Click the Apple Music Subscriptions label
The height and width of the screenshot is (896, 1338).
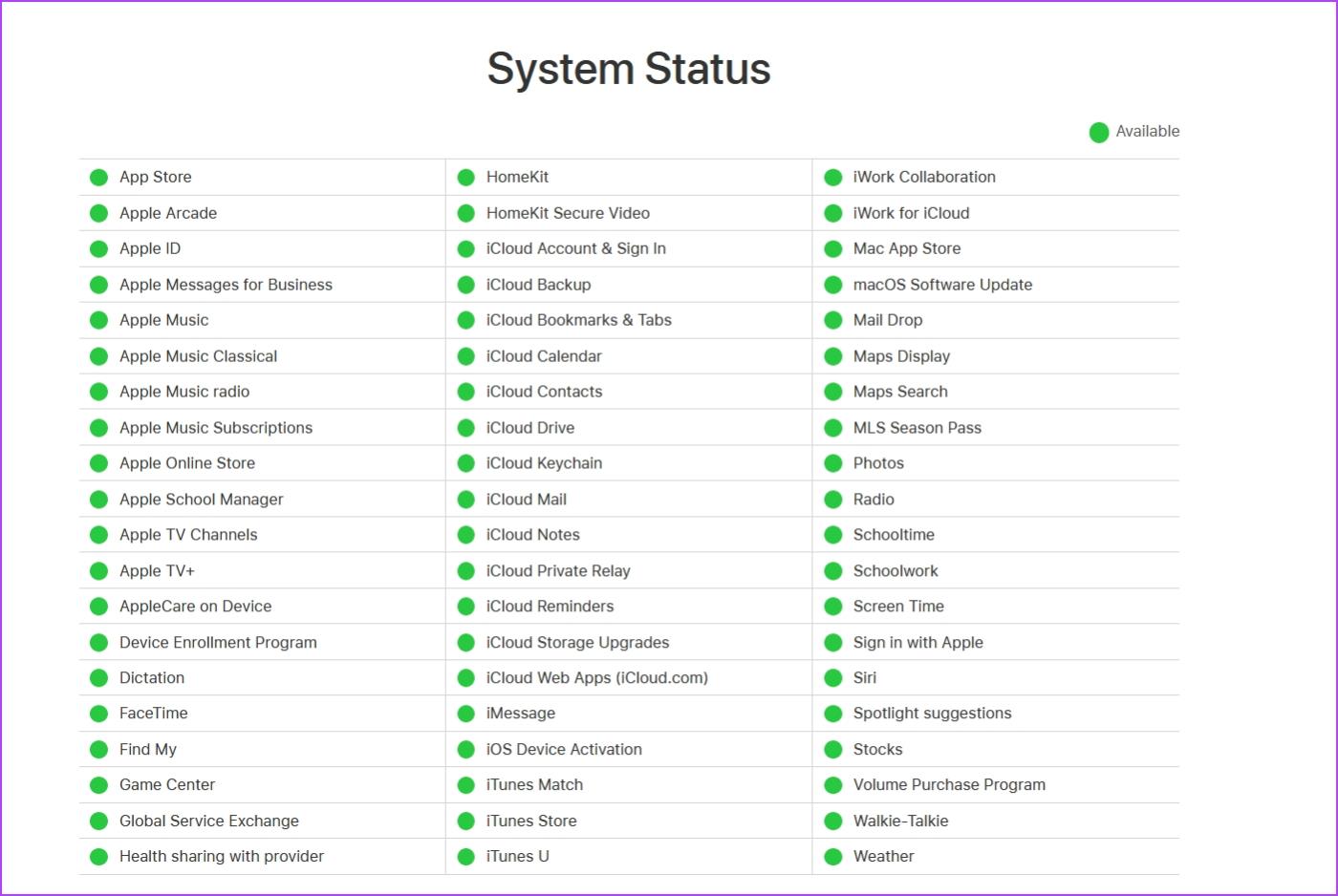(216, 428)
